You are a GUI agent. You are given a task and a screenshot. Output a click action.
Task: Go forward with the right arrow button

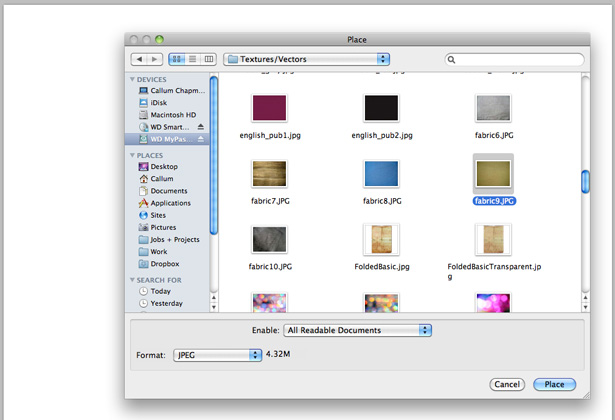pos(155,59)
